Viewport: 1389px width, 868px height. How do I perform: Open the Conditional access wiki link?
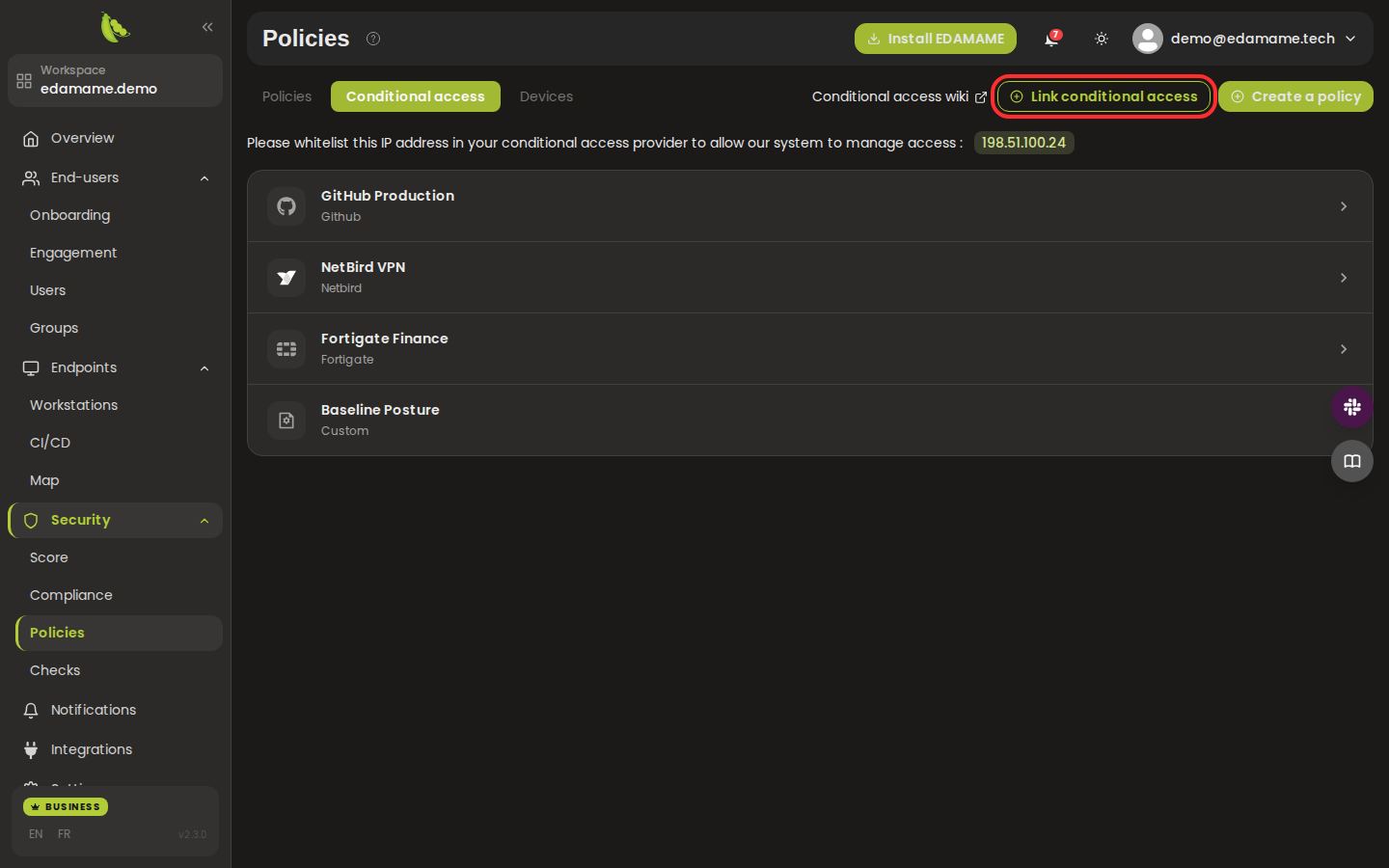[x=899, y=96]
